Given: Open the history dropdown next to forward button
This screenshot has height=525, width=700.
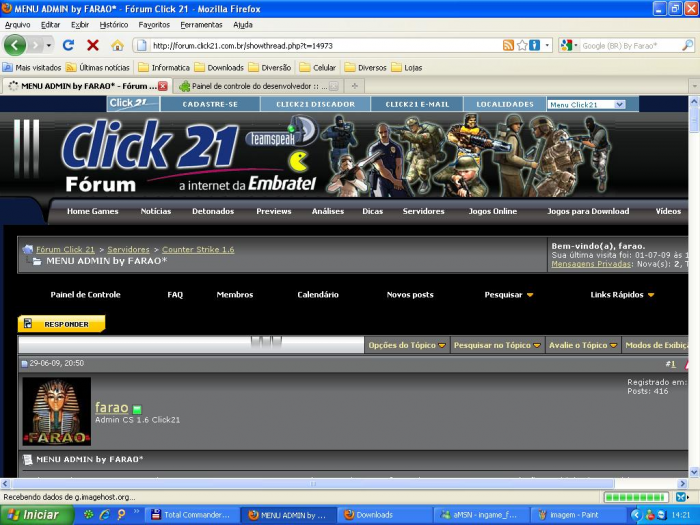Looking at the screenshot, I should coord(49,45).
